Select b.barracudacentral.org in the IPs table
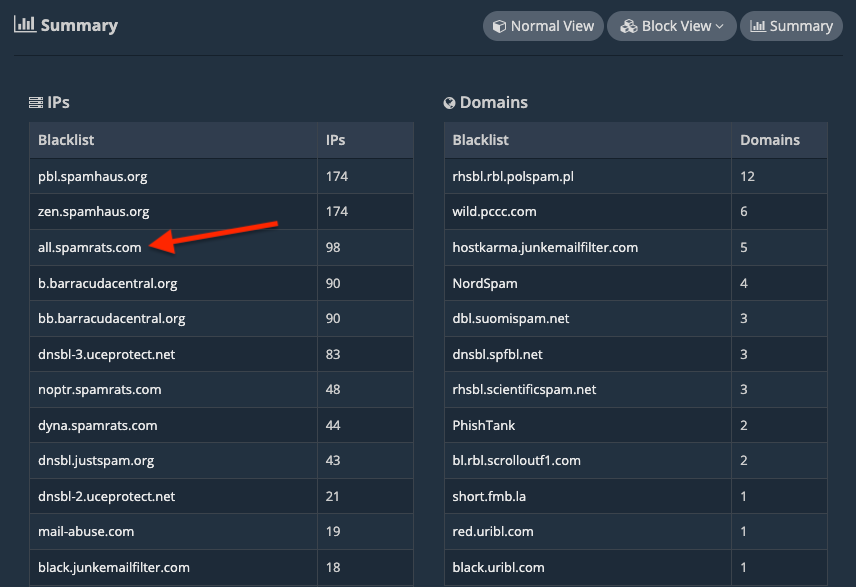The image size is (856, 587). 107,283
